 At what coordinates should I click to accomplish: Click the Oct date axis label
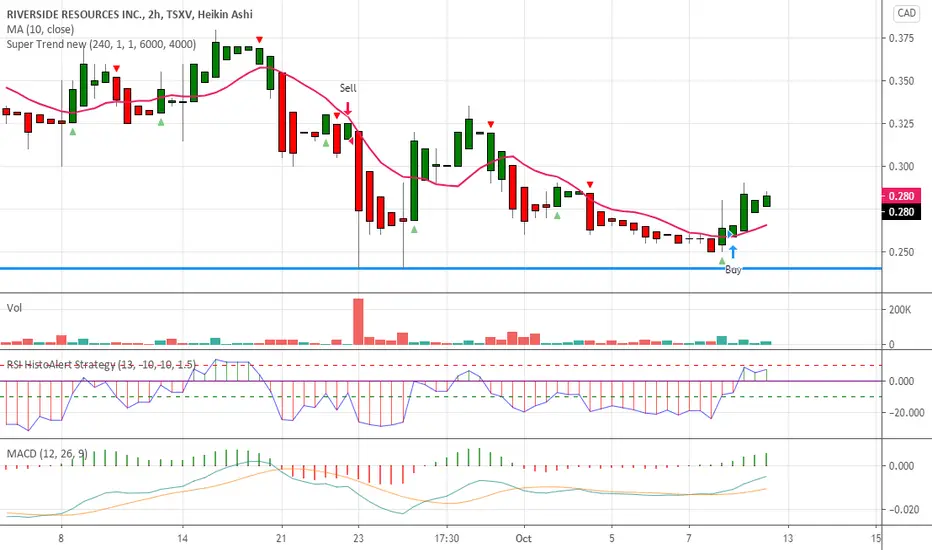tap(524, 538)
